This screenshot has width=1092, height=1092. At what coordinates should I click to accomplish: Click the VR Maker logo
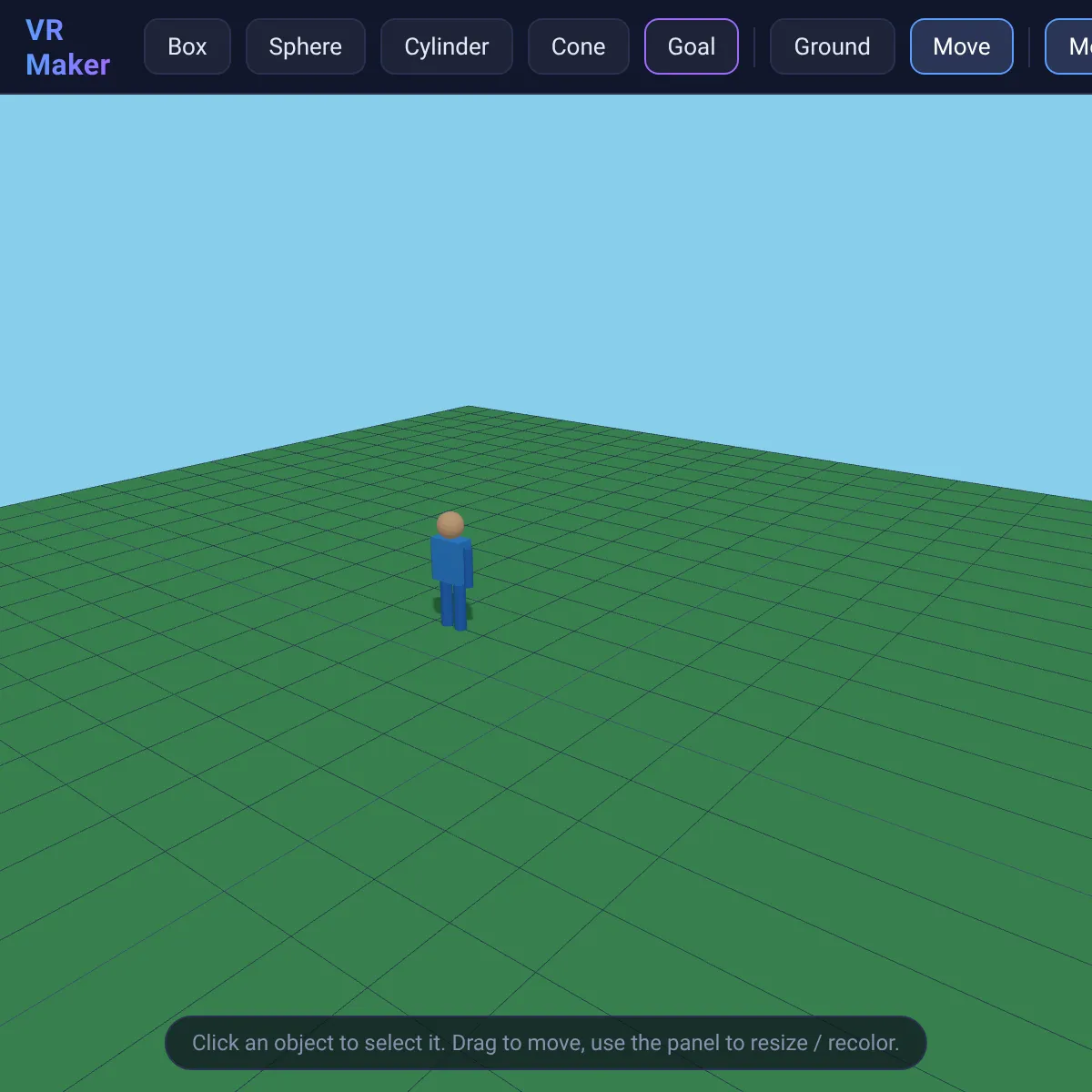pos(68,47)
